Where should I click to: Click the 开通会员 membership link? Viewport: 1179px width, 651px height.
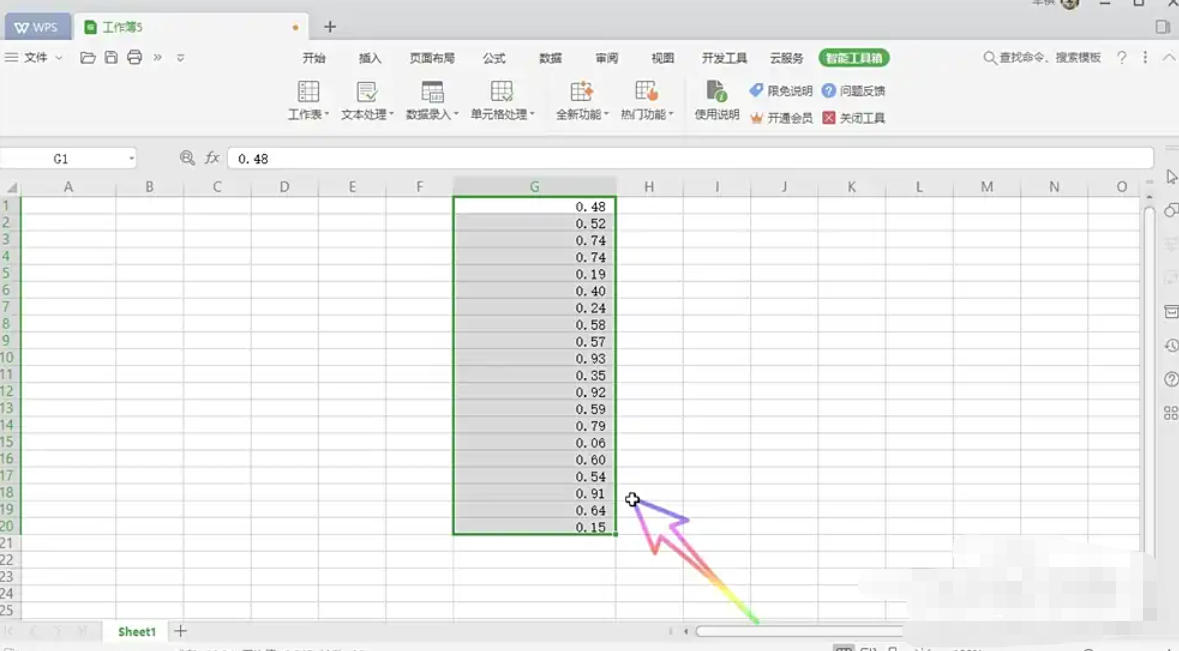788,117
